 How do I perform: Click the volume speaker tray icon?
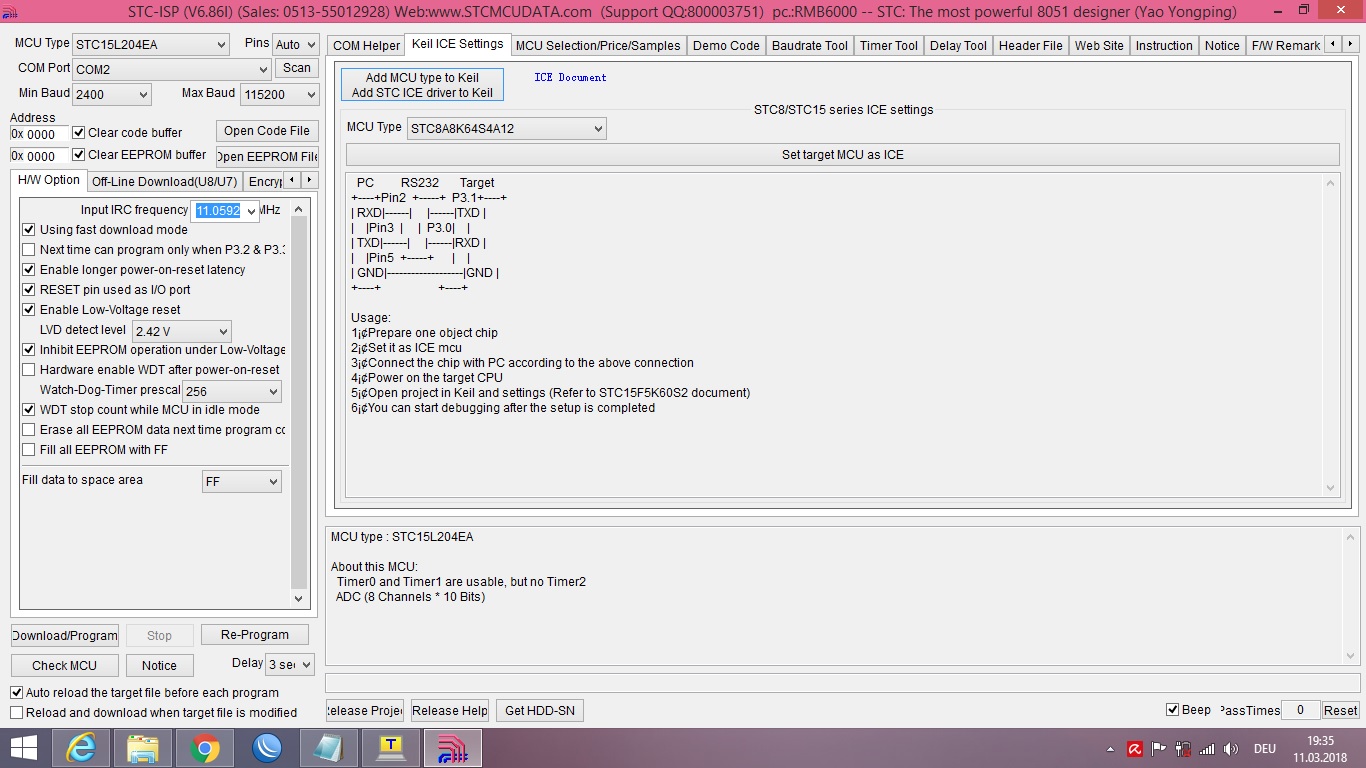coord(1231,749)
